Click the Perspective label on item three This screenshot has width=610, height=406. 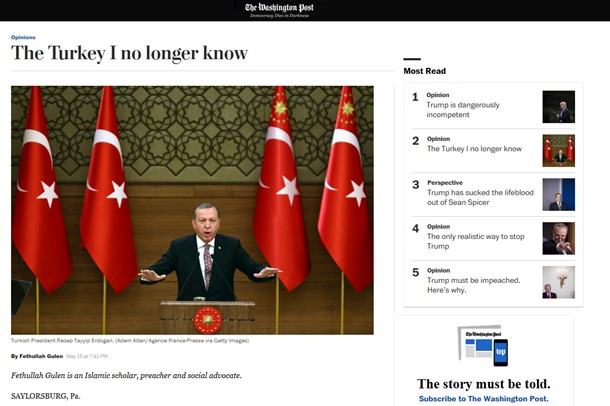pos(444,183)
